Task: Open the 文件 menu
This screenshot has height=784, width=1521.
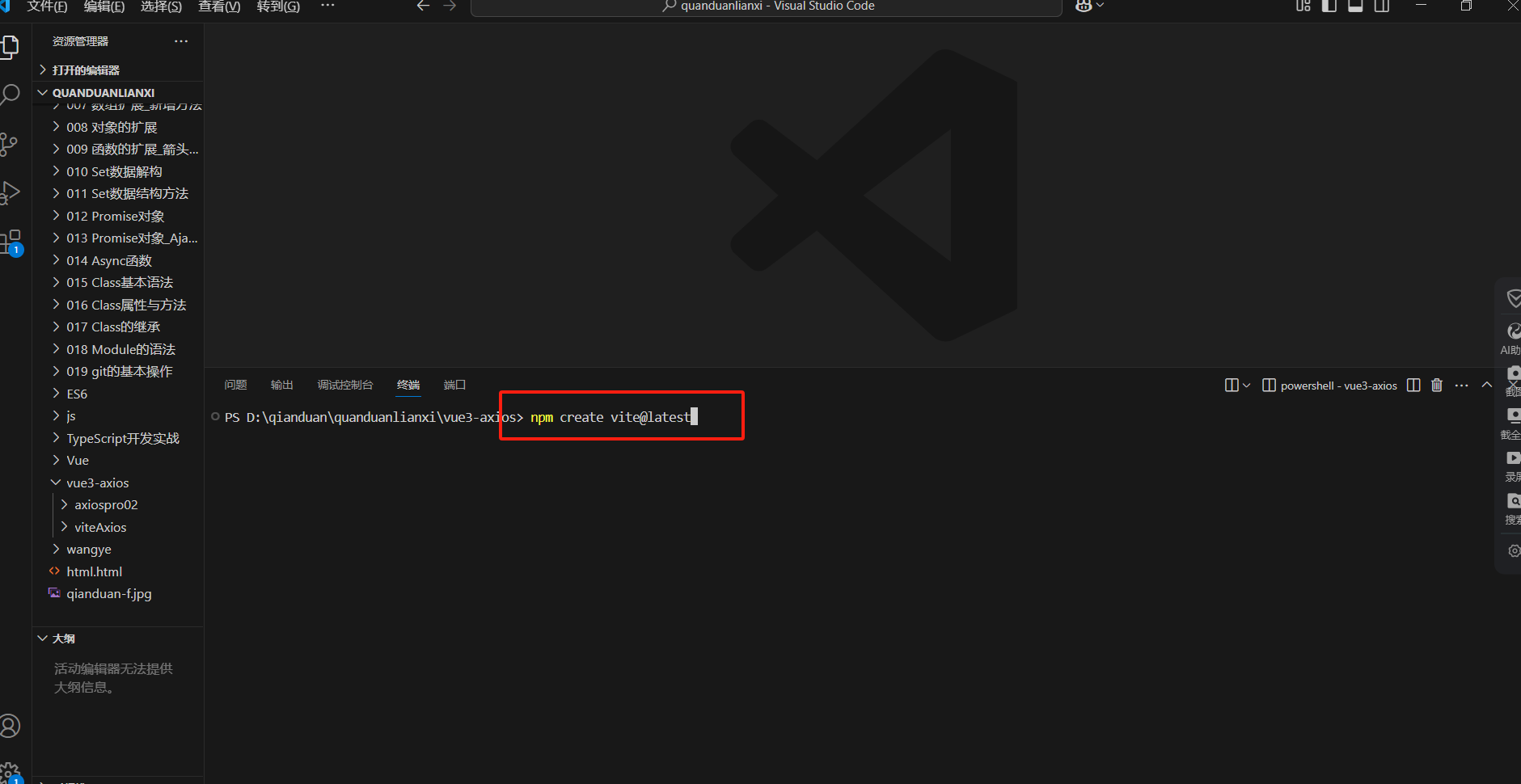Action: click(x=47, y=6)
